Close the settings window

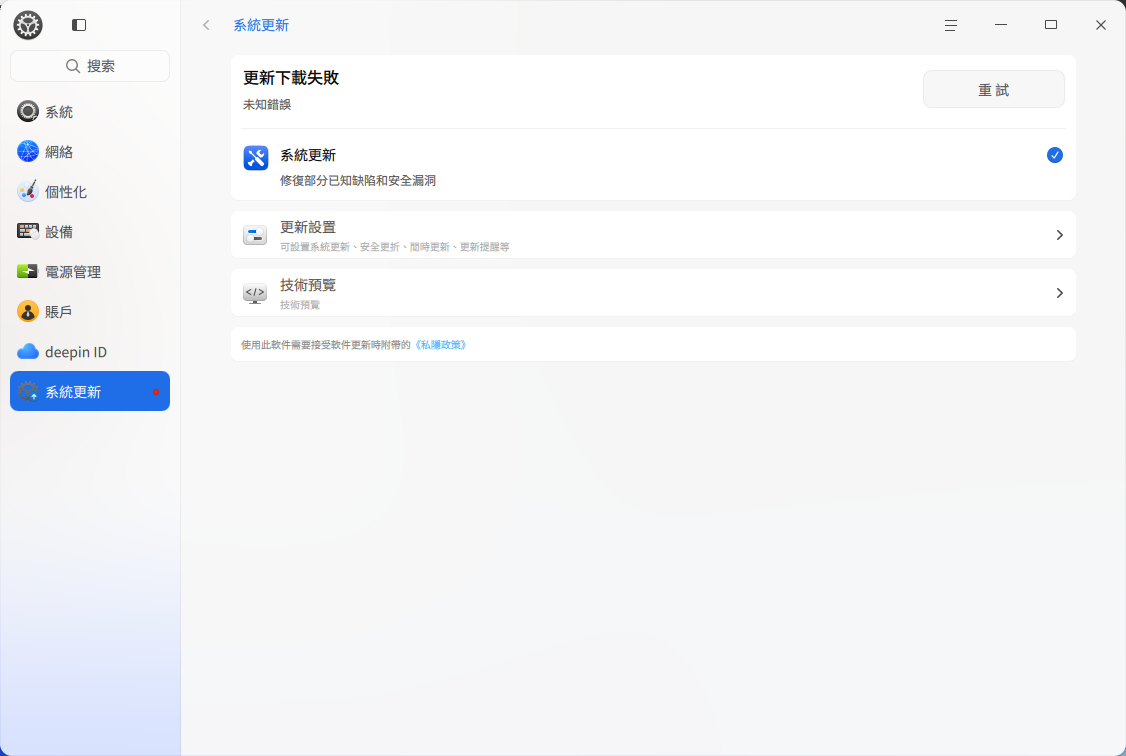point(1101,25)
